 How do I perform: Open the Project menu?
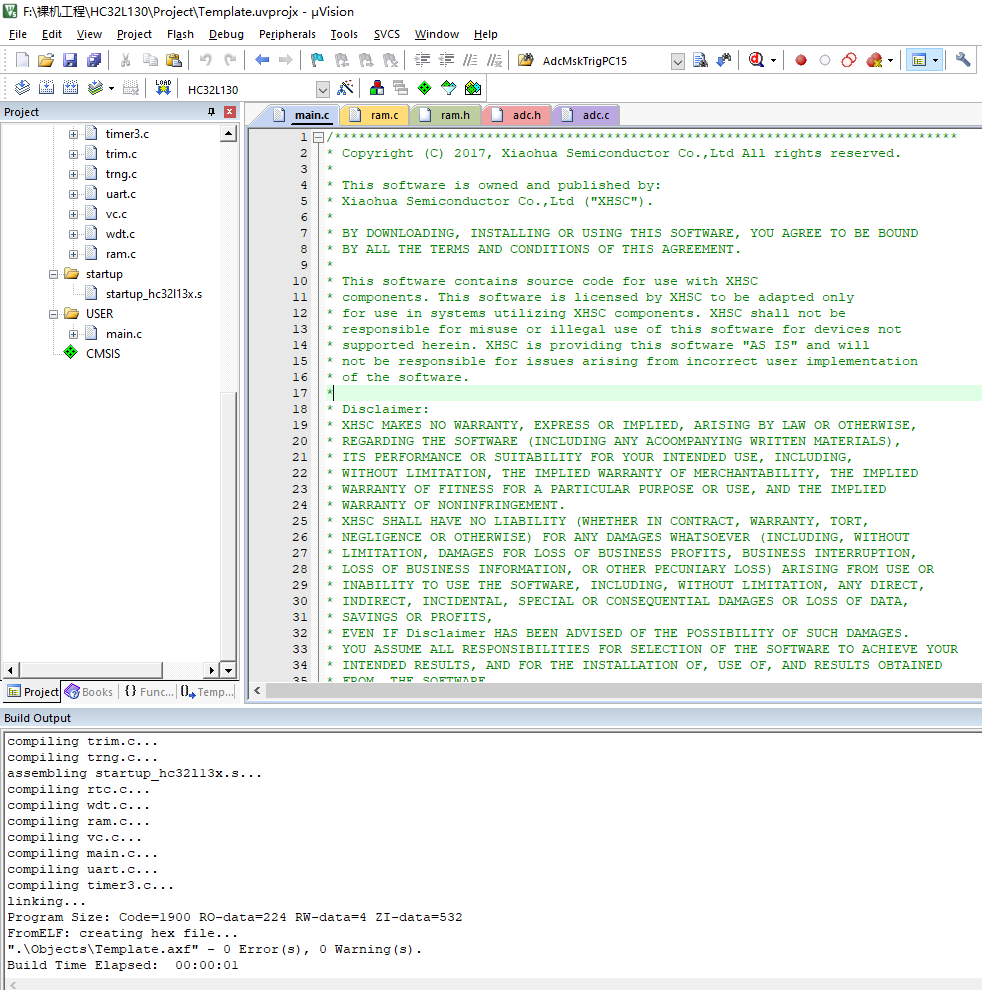pos(134,34)
